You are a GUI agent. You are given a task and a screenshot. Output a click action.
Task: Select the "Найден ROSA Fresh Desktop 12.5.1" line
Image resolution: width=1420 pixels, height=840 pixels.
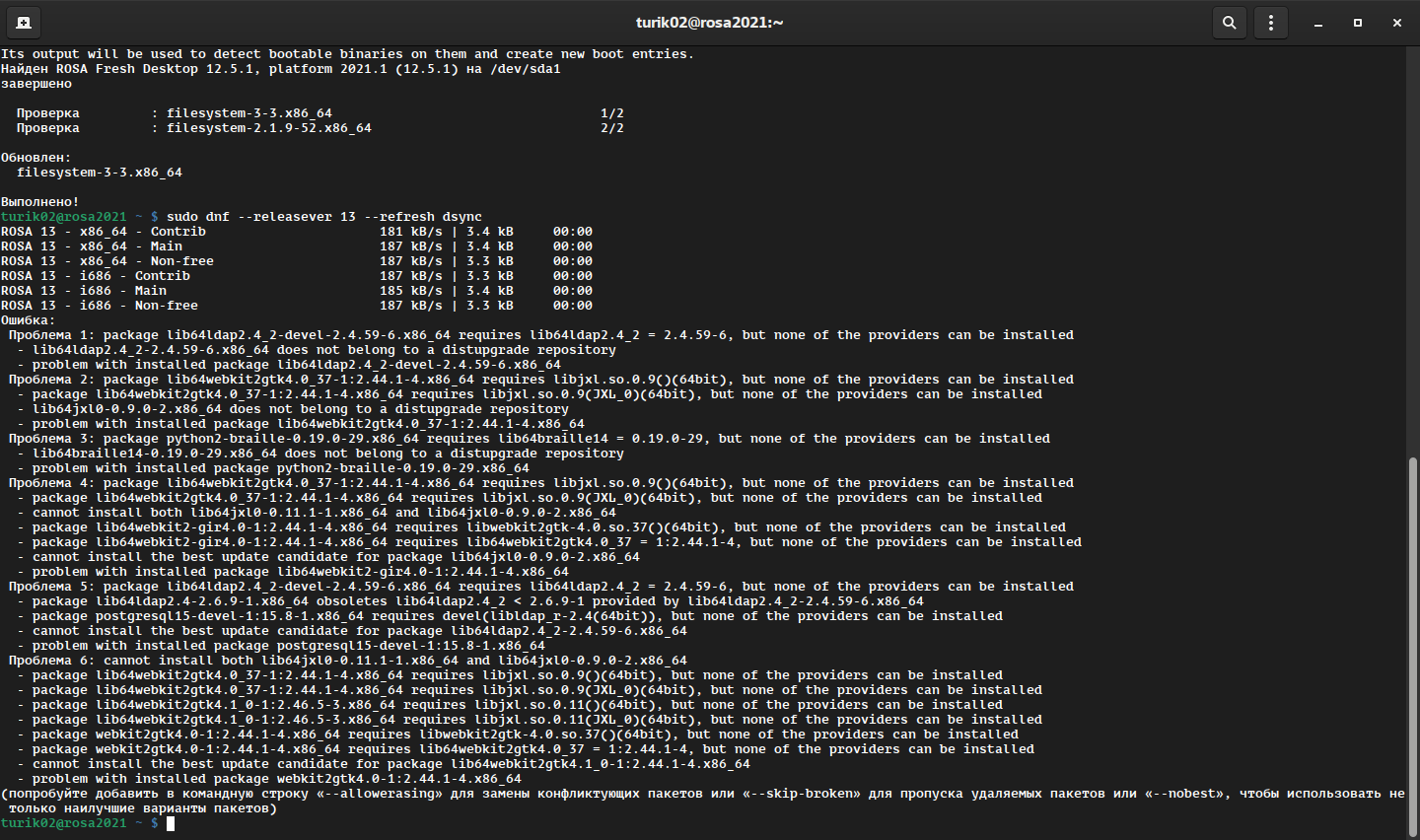coord(280,69)
